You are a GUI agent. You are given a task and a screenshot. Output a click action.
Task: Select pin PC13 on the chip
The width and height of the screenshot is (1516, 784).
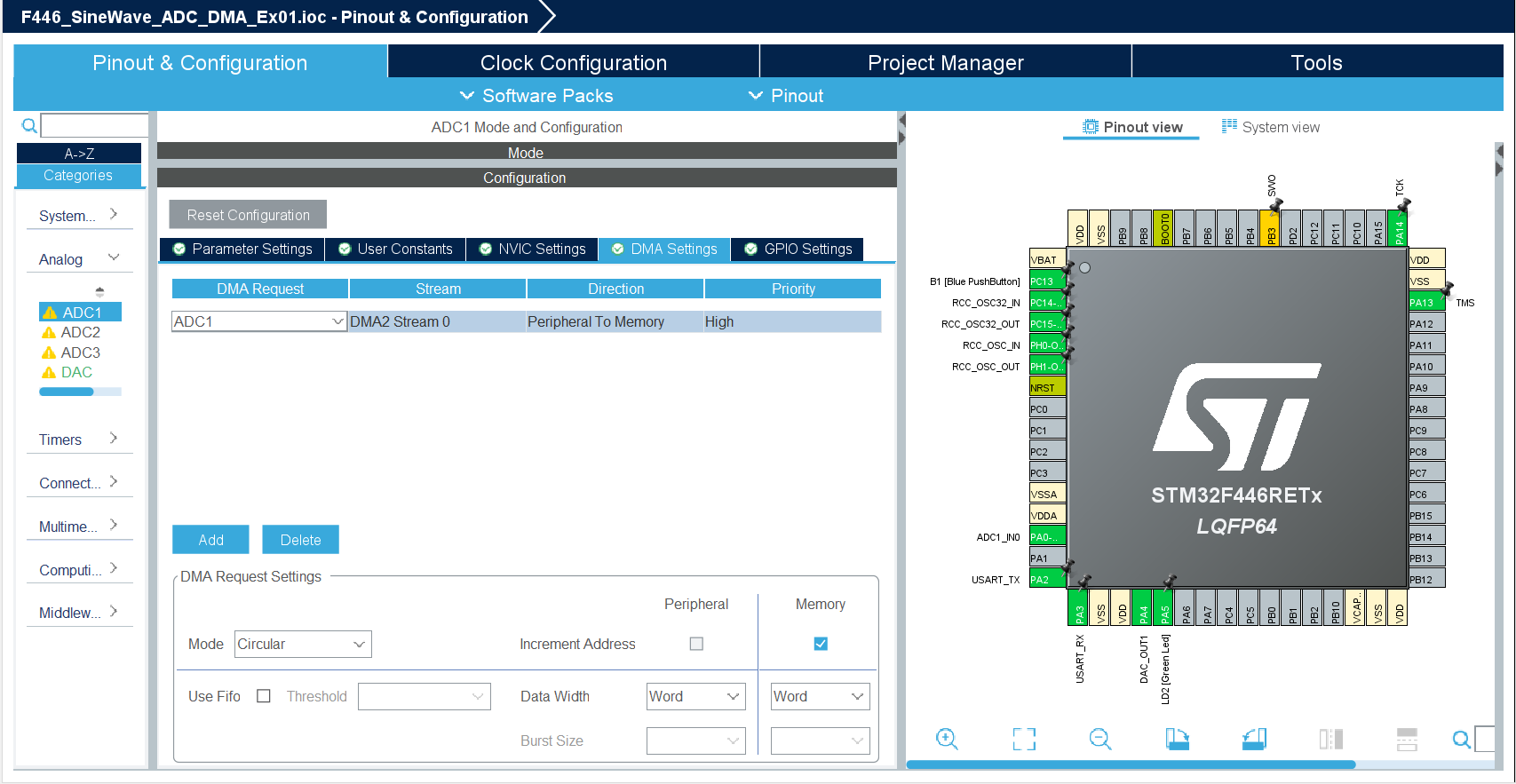1047,281
